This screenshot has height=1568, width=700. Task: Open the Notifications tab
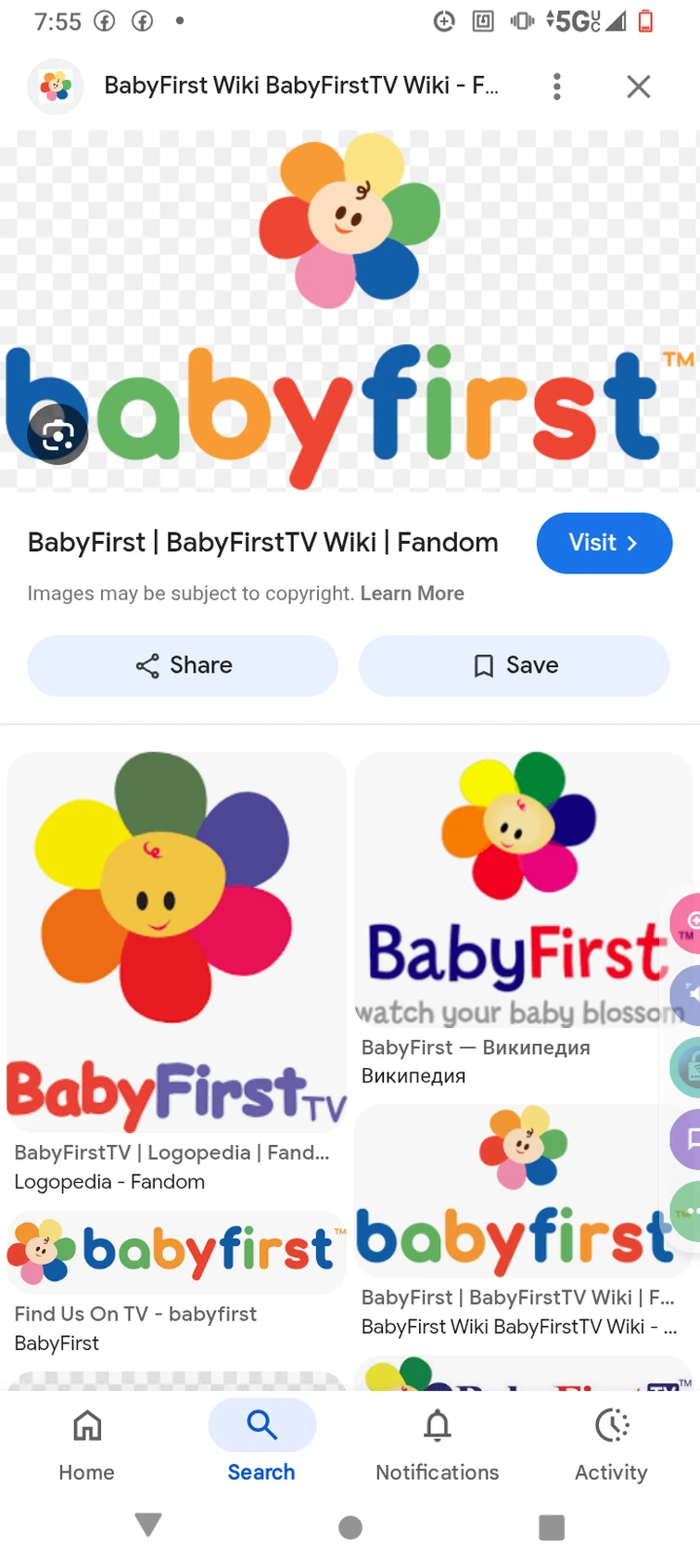(438, 1444)
